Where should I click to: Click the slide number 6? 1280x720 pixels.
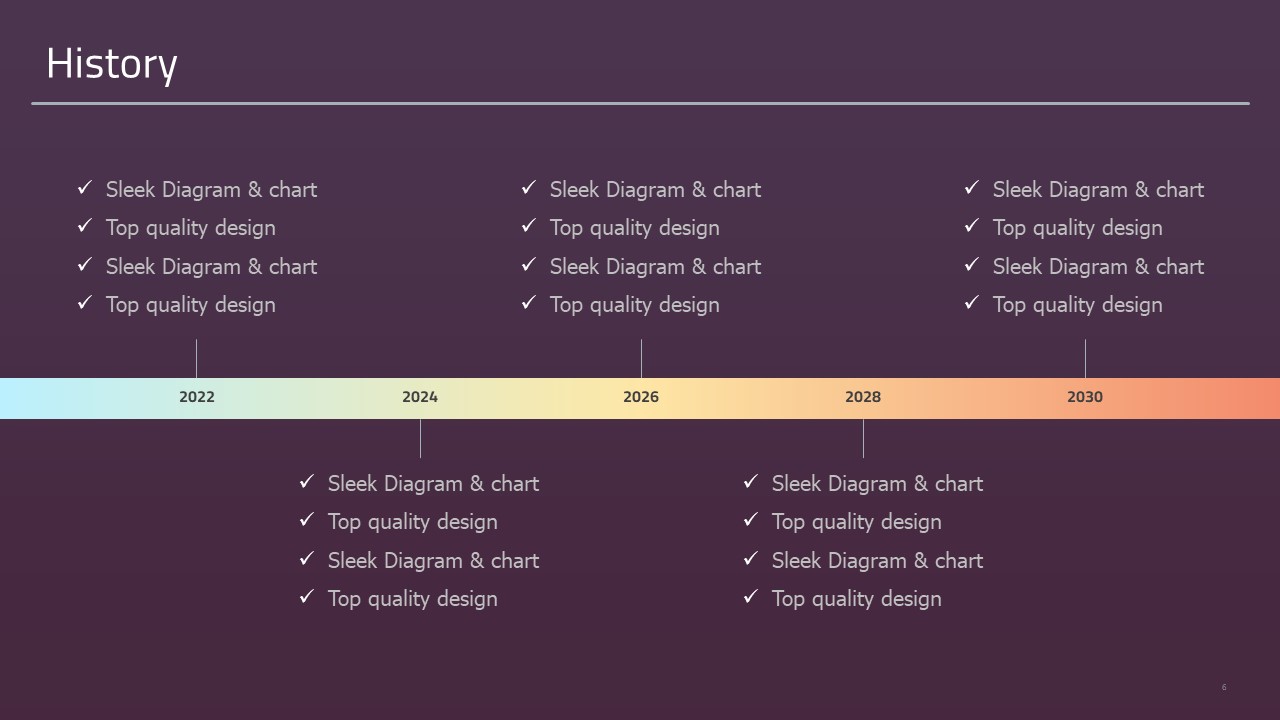1224,687
